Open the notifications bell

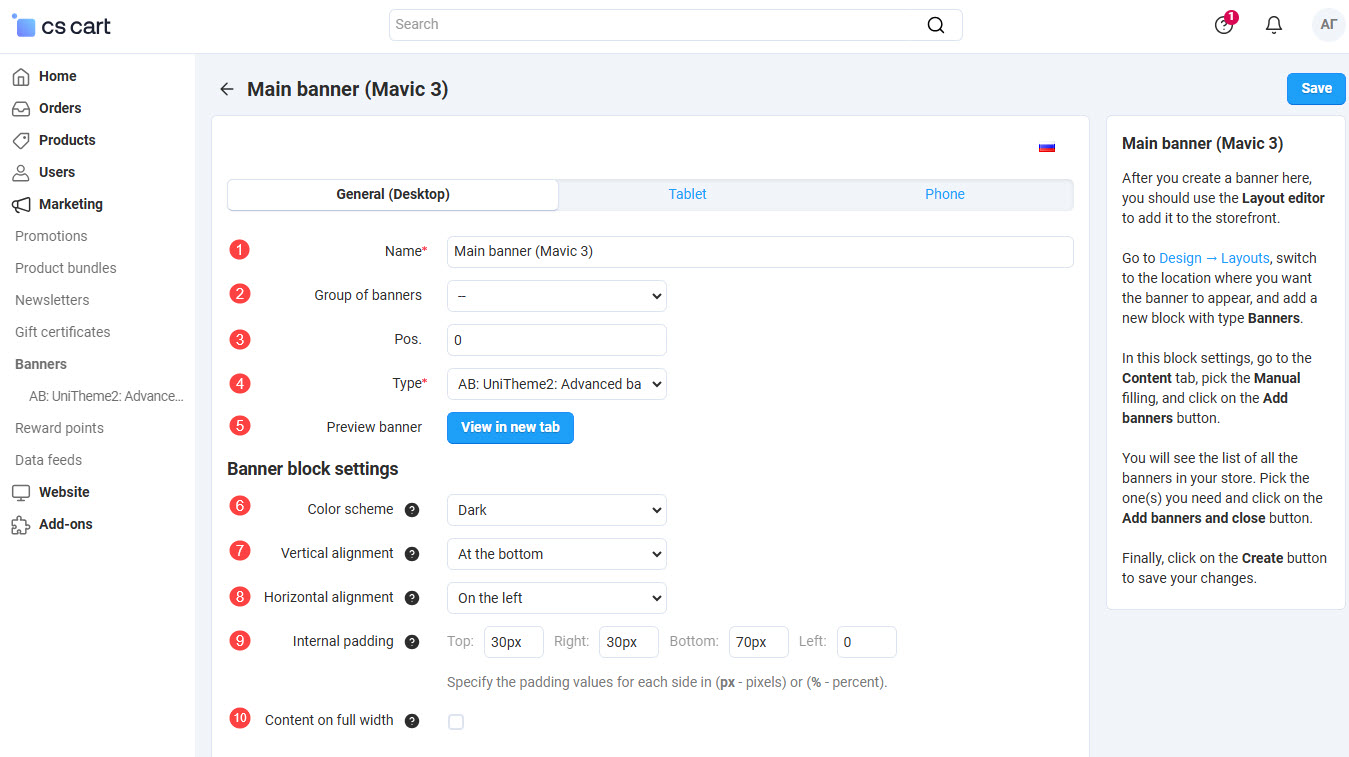tap(1274, 25)
